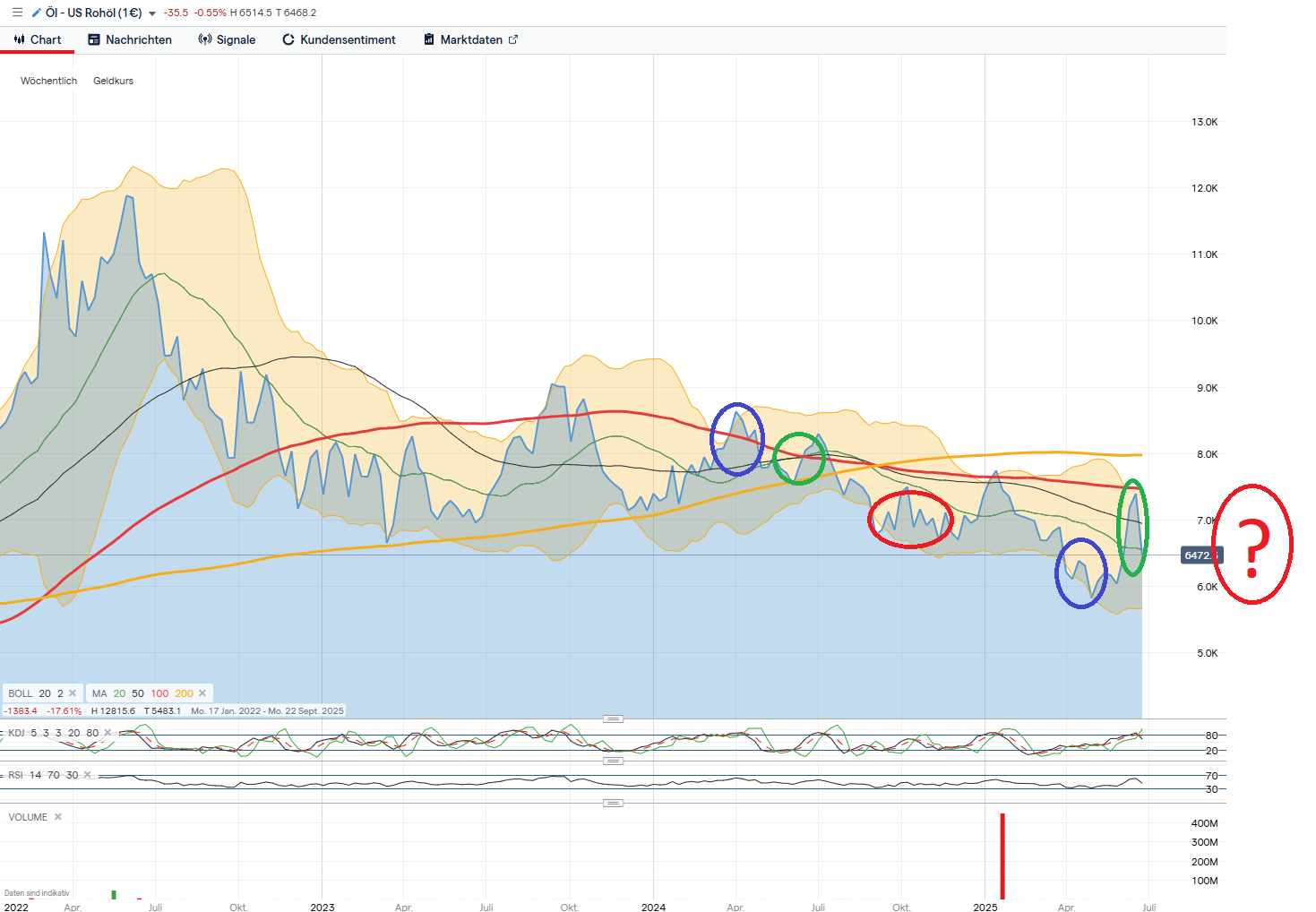Click the green MA 20 period value
This screenshot has height=912, width=1316.
[119, 693]
